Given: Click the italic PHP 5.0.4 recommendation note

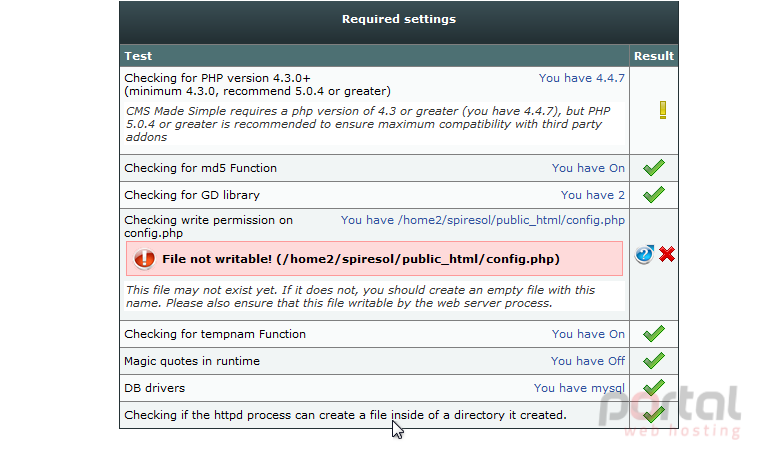Looking at the screenshot, I should click(x=368, y=124).
